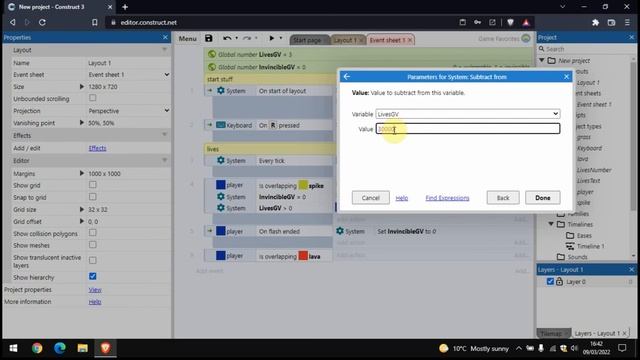Screen dimensions: 640x360
Task: Click the Save project disk icon
Action: coord(209,38)
